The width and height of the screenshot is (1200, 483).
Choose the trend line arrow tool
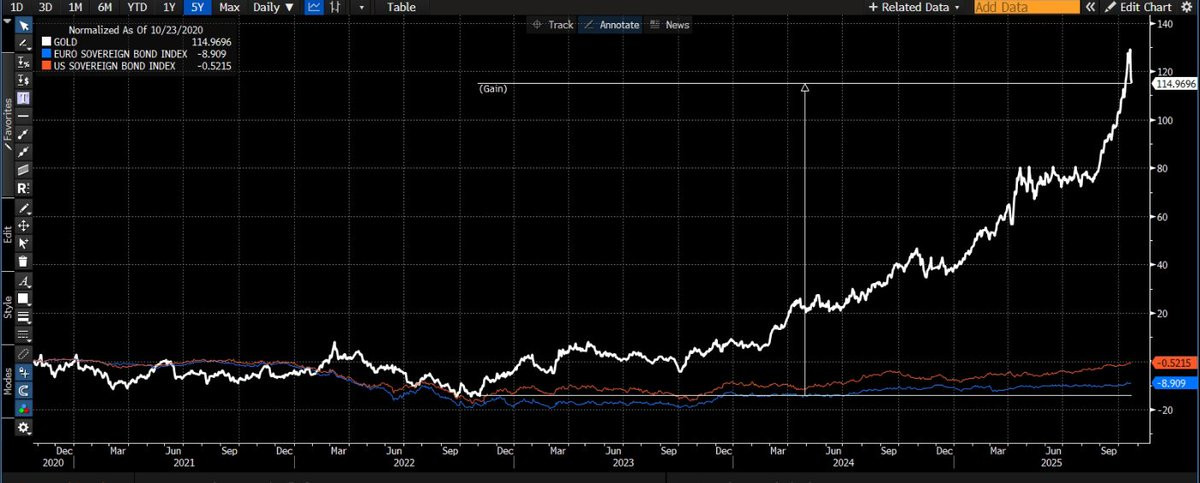pos(24,152)
